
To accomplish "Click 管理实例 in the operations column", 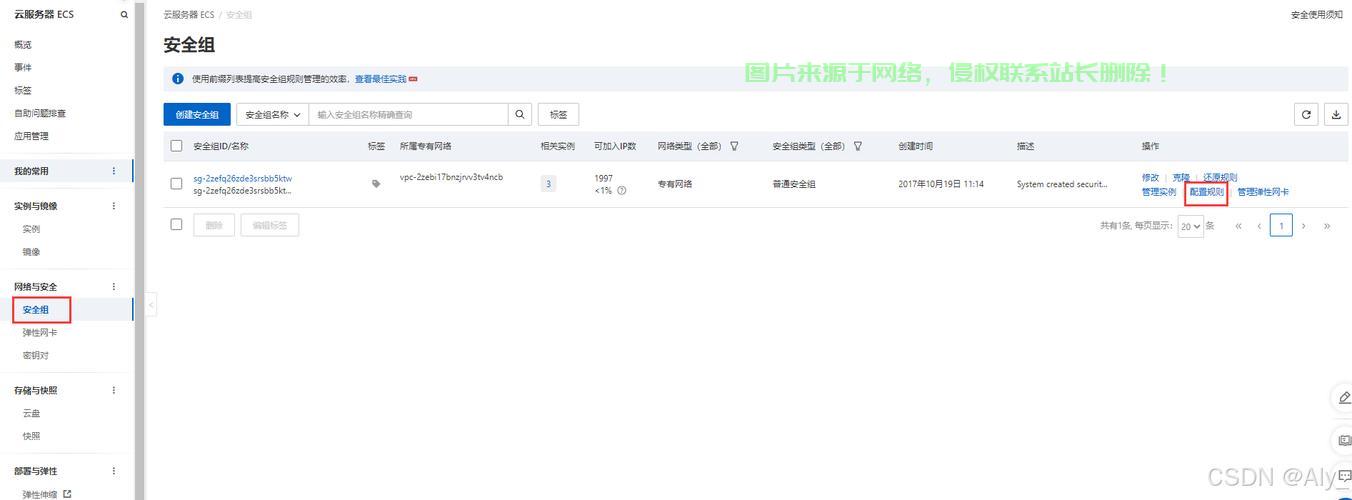I will click(1159, 191).
